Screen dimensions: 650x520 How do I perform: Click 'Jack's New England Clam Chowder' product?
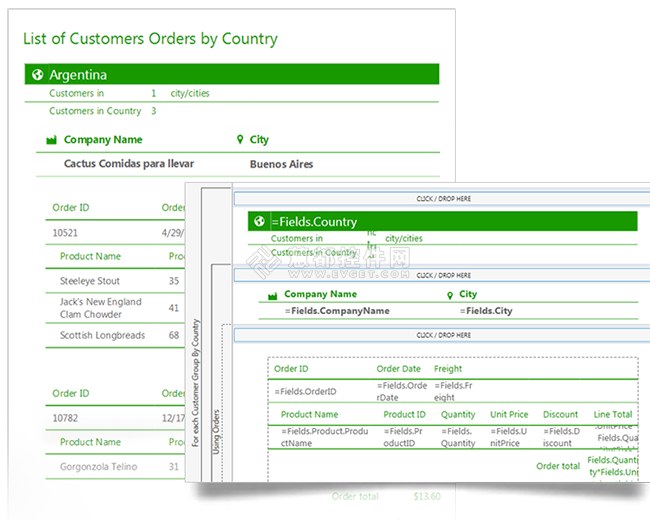(101, 308)
